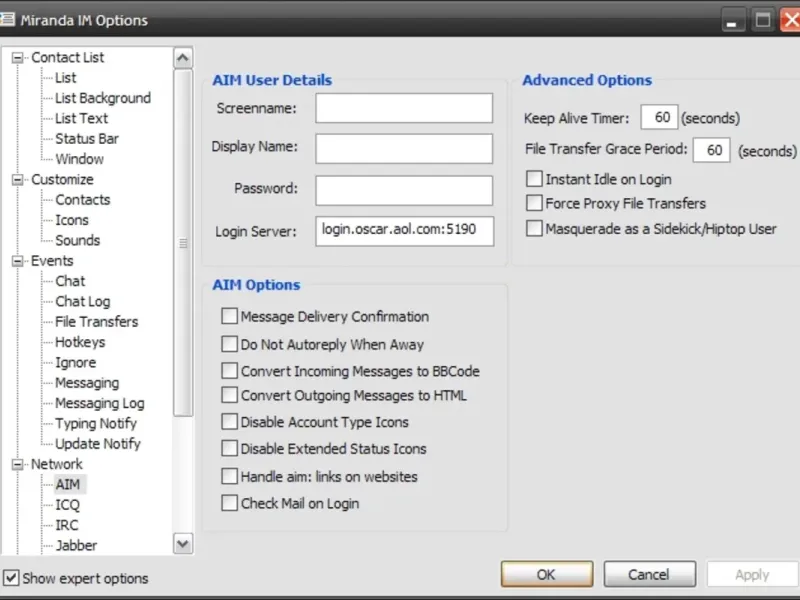Open the Jabber network settings

76,545
